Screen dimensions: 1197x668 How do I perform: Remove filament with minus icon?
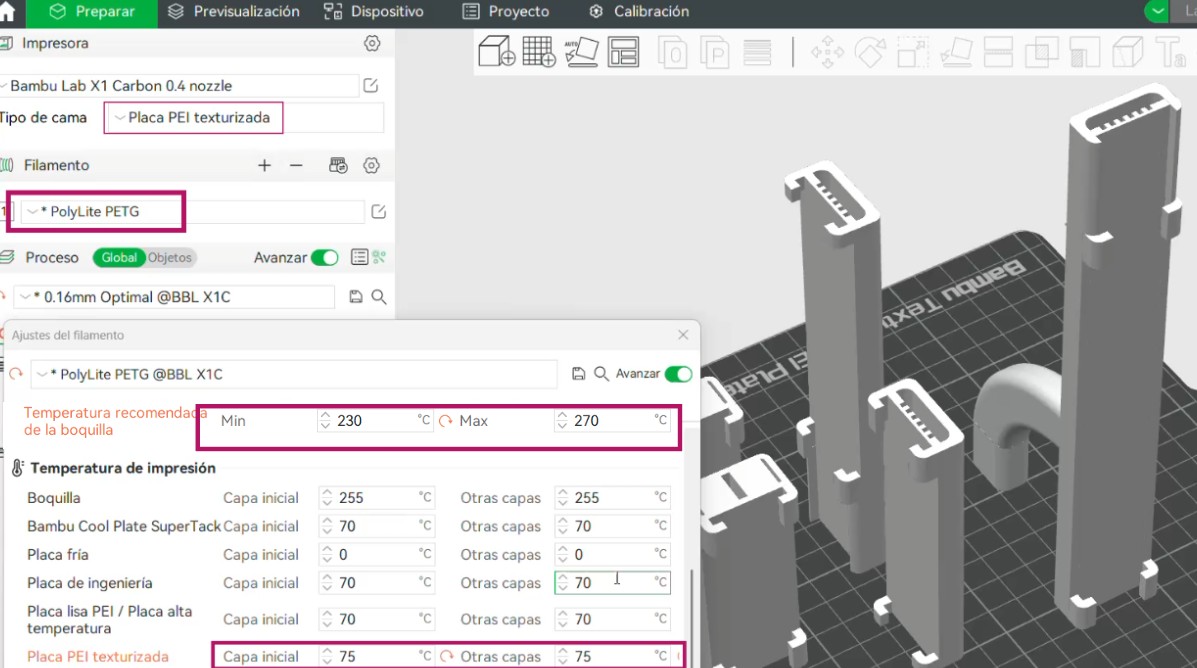[296, 166]
